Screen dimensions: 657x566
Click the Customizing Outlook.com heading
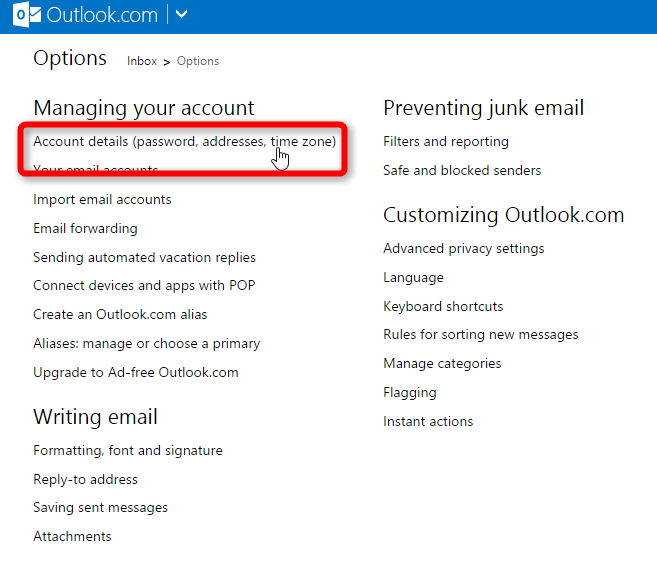coord(504,215)
